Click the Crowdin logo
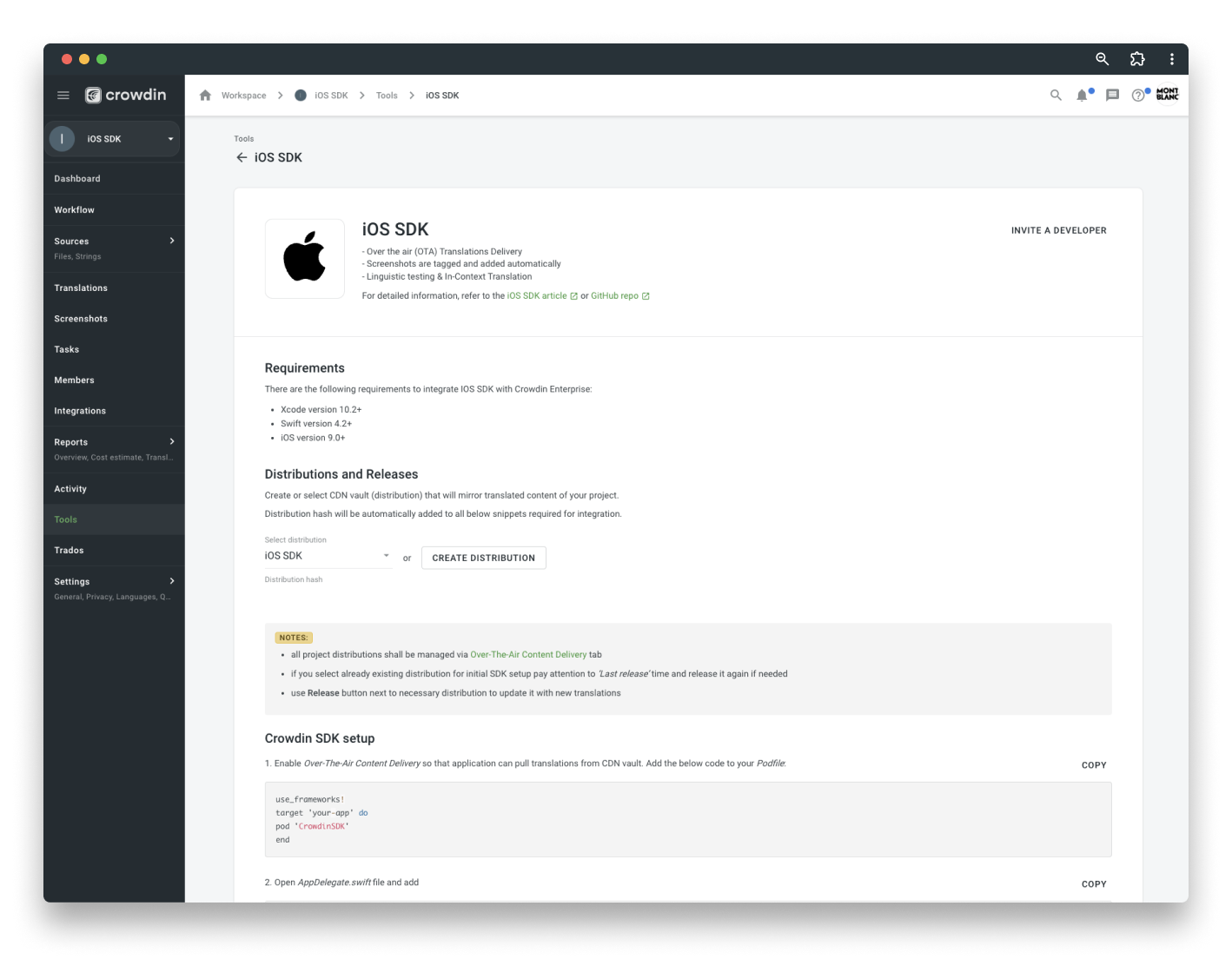1232x972 pixels. pyautogui.click(x=125, y=95)
